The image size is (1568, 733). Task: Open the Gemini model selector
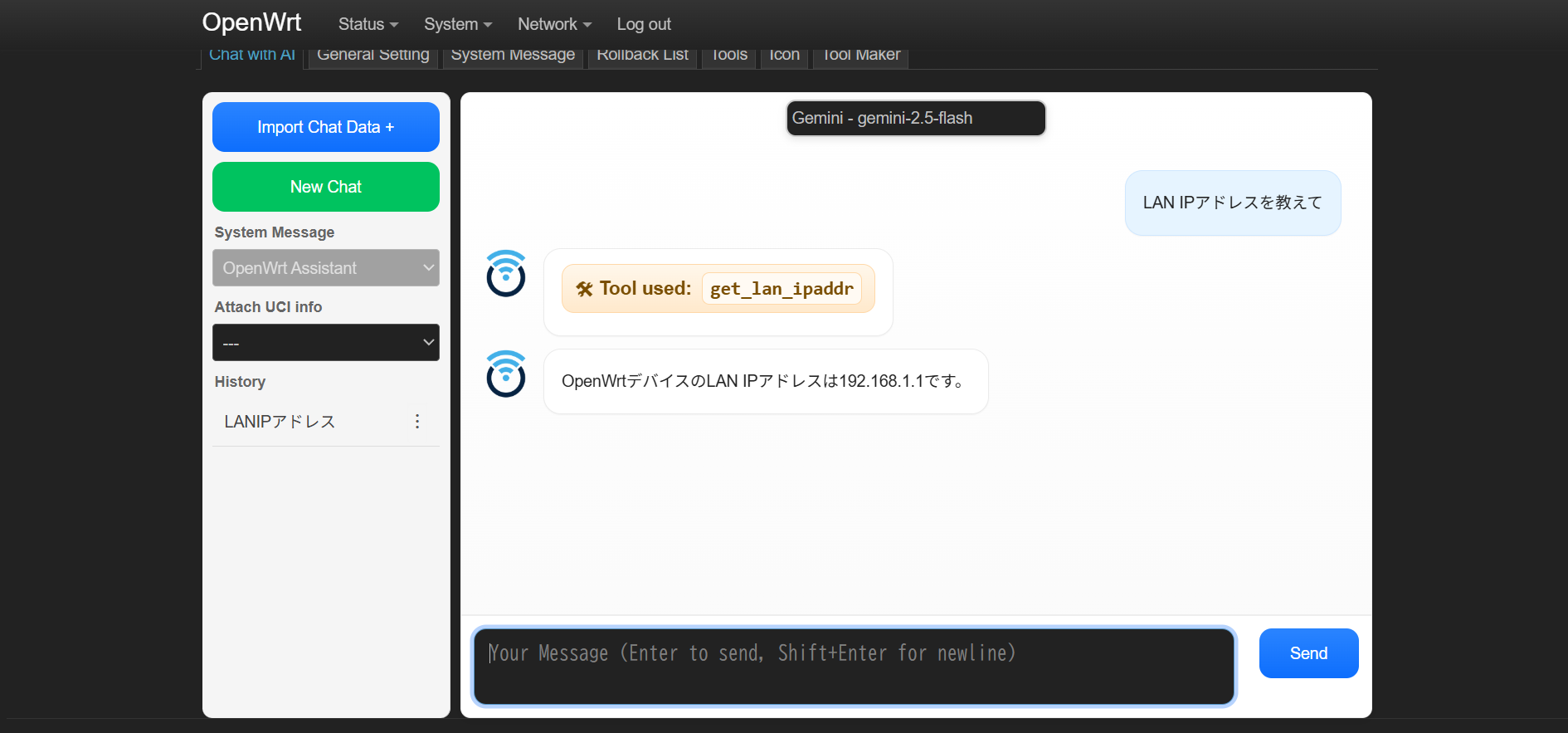tap(915, 118)
